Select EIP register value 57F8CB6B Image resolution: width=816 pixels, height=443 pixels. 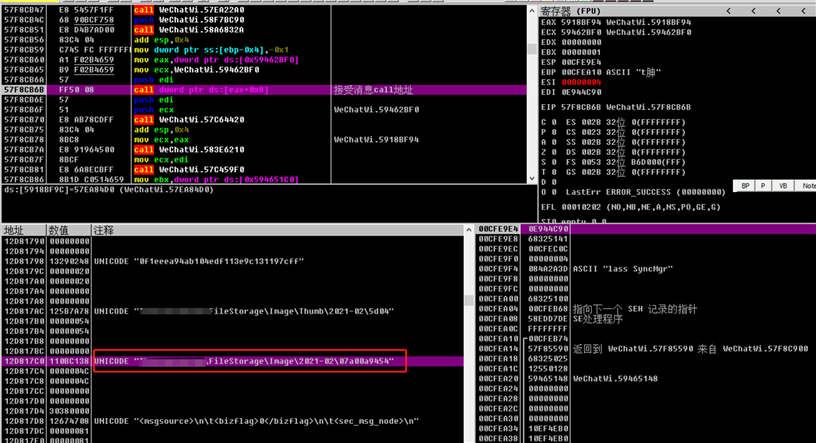(x=581, y=107)
